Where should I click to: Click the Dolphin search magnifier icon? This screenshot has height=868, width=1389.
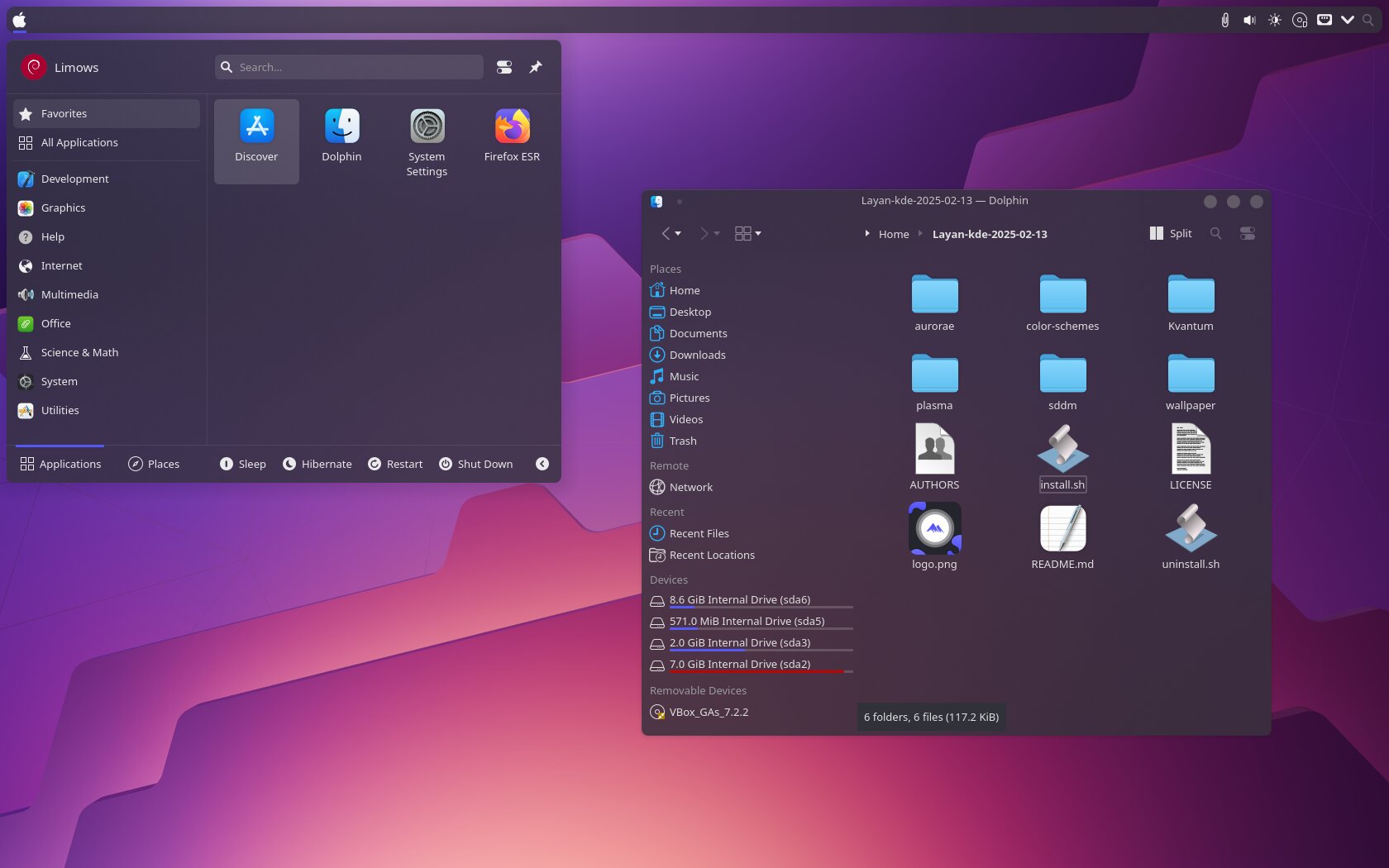tap(1215, 234)
